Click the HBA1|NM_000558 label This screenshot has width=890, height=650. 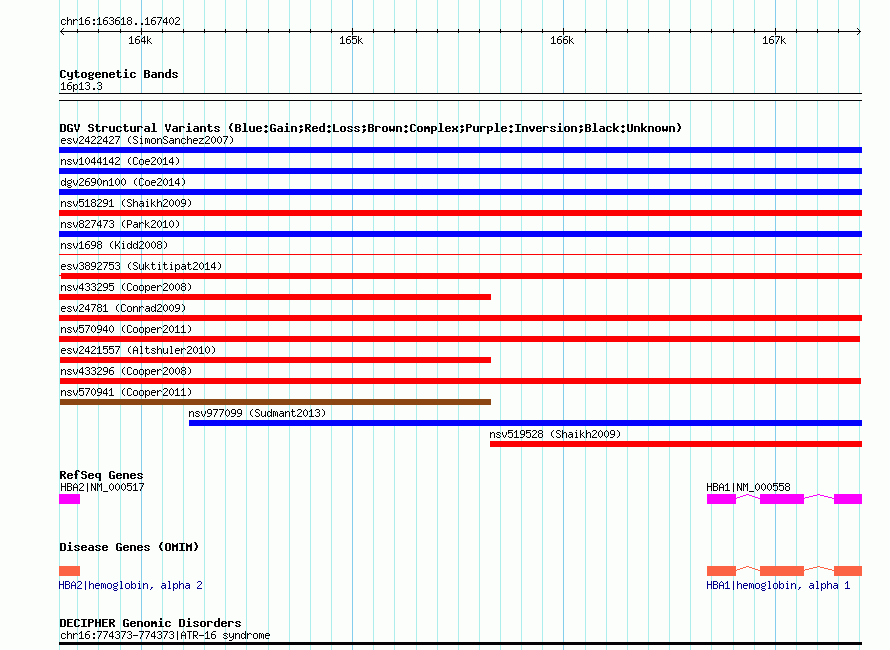(748, 487)
